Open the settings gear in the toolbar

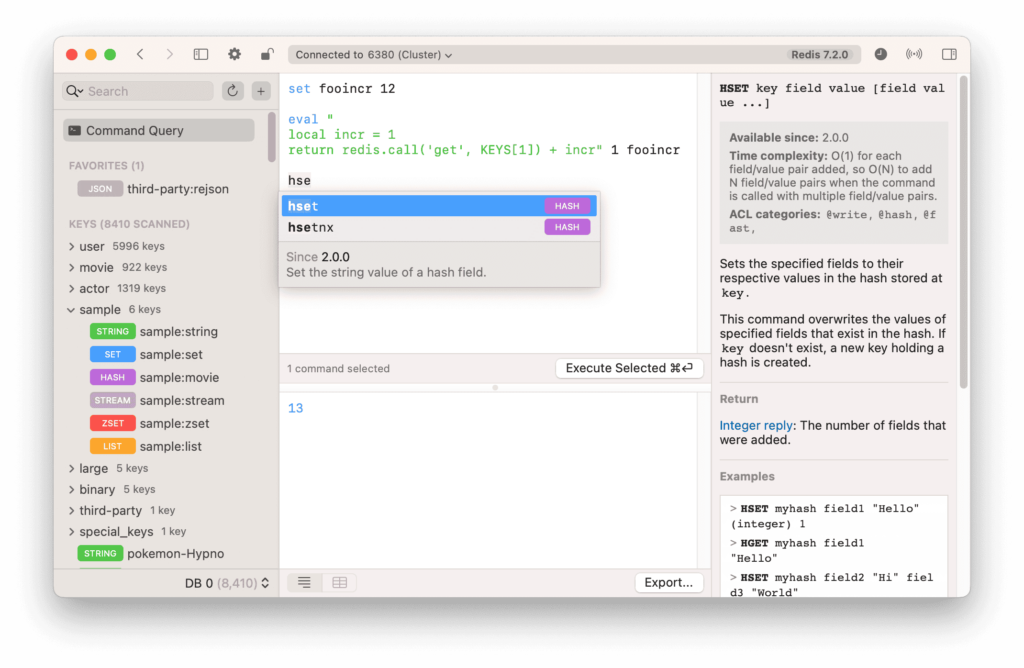[x=234, y=54]
